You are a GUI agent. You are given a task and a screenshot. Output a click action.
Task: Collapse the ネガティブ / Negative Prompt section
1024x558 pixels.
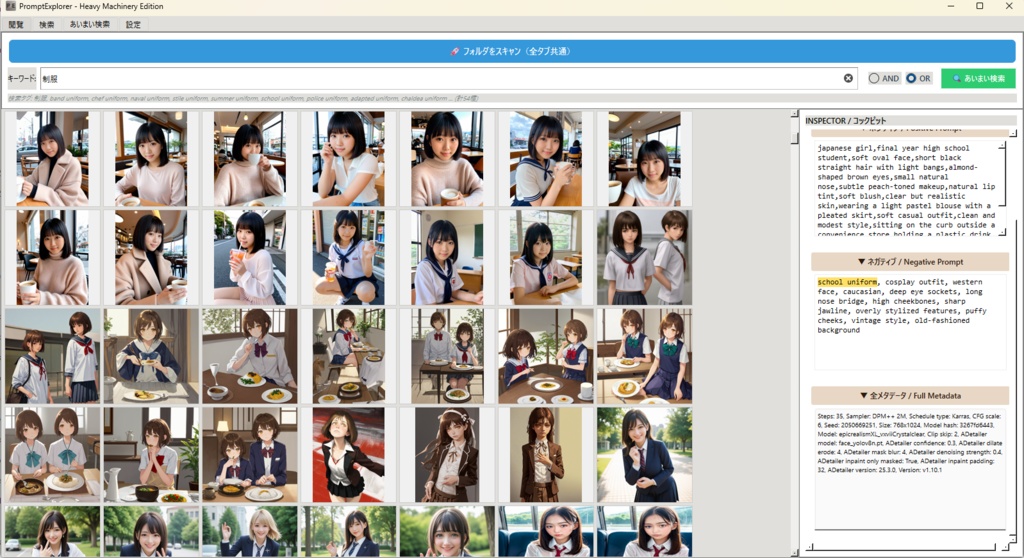(910, 262)
